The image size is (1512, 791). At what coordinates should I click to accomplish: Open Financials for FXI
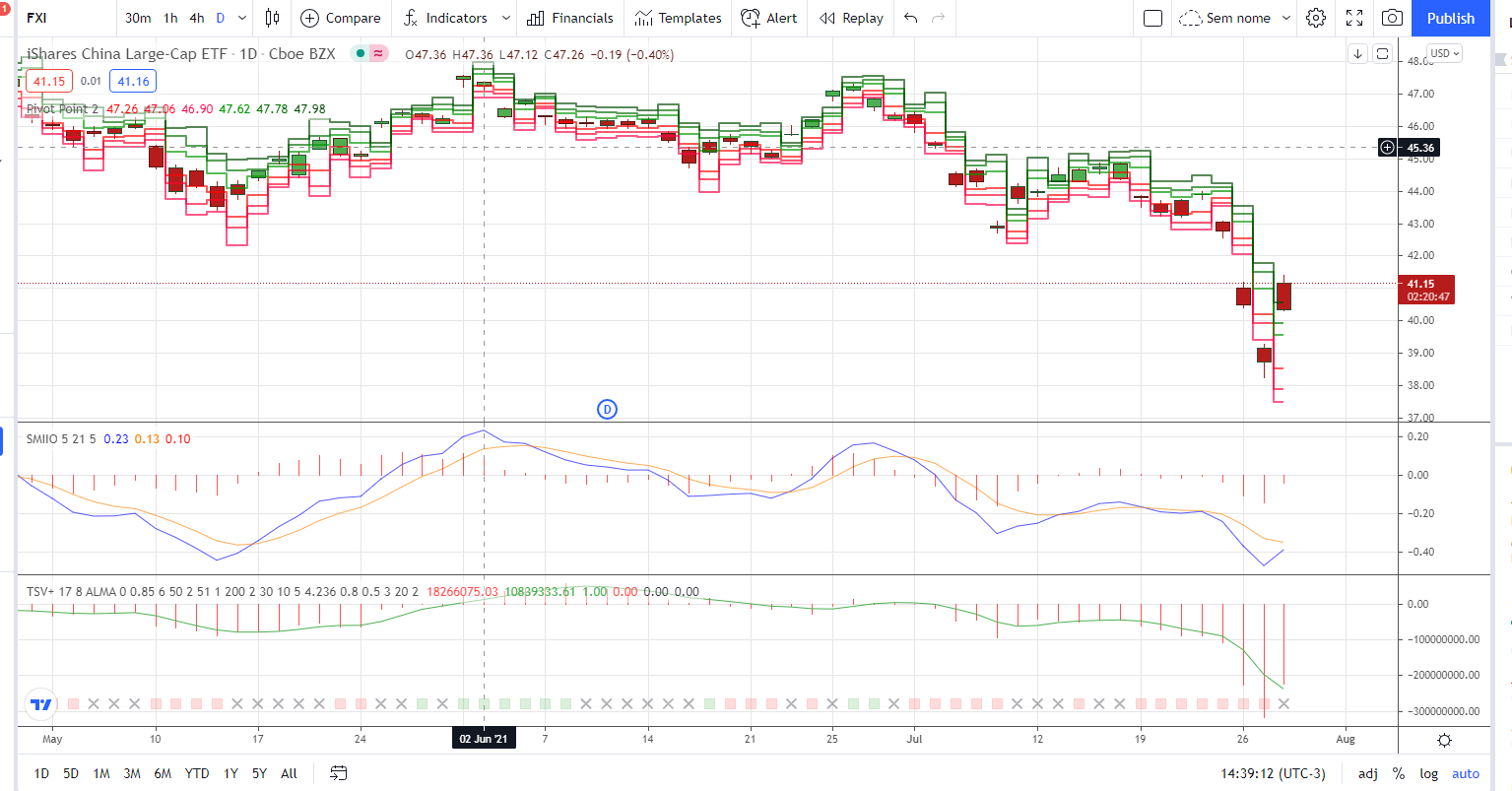(x=570, y=18)
